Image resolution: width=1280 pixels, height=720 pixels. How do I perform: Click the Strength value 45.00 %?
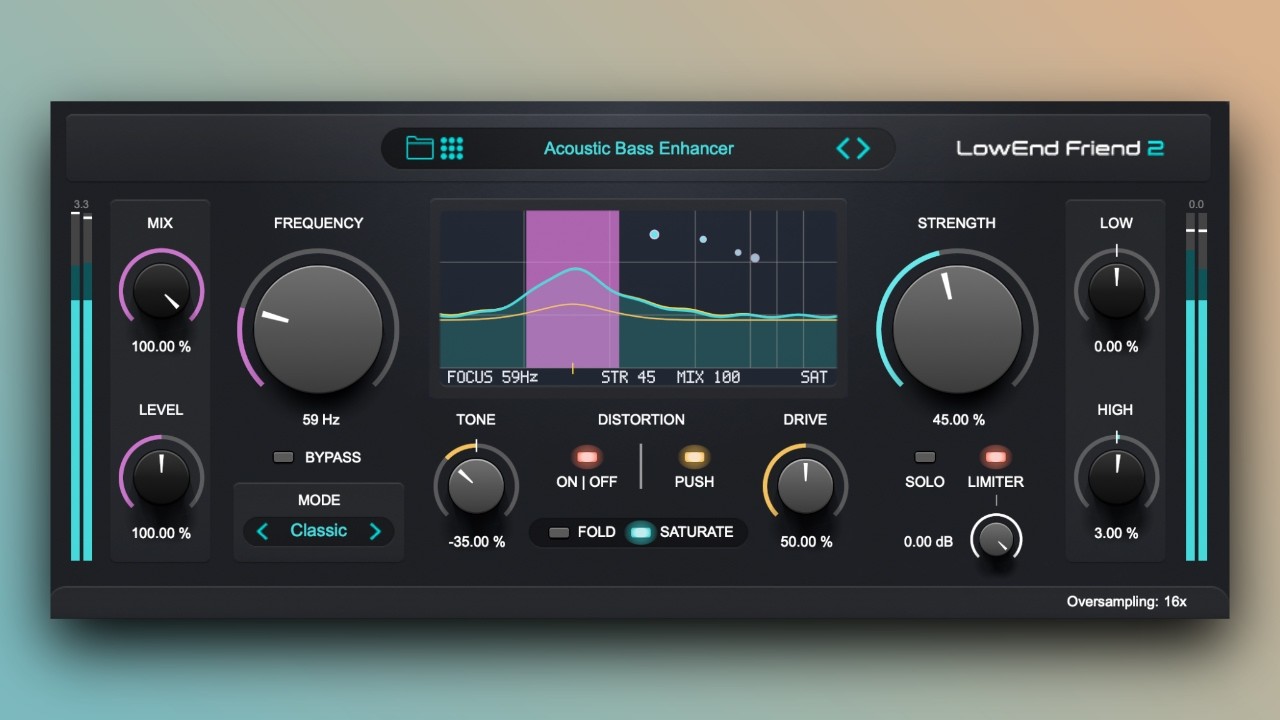click(958, 420)
